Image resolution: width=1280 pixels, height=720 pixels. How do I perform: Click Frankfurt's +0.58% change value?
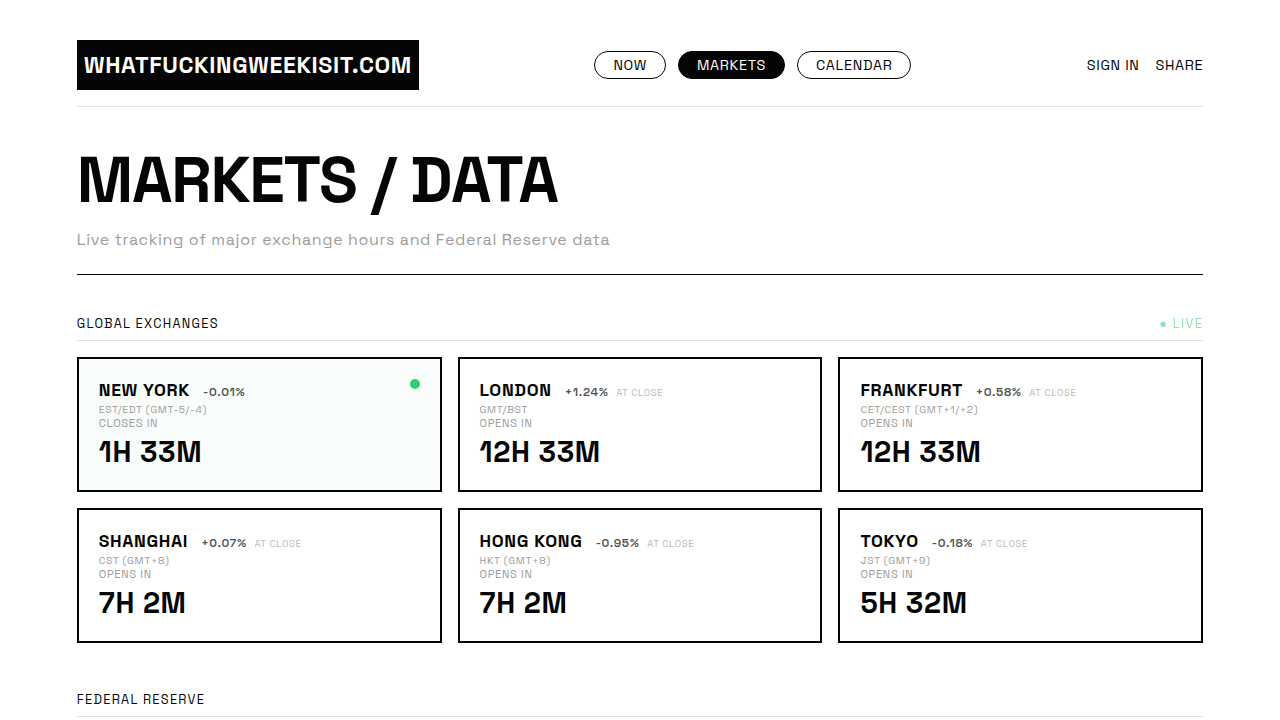coord(998,392)
